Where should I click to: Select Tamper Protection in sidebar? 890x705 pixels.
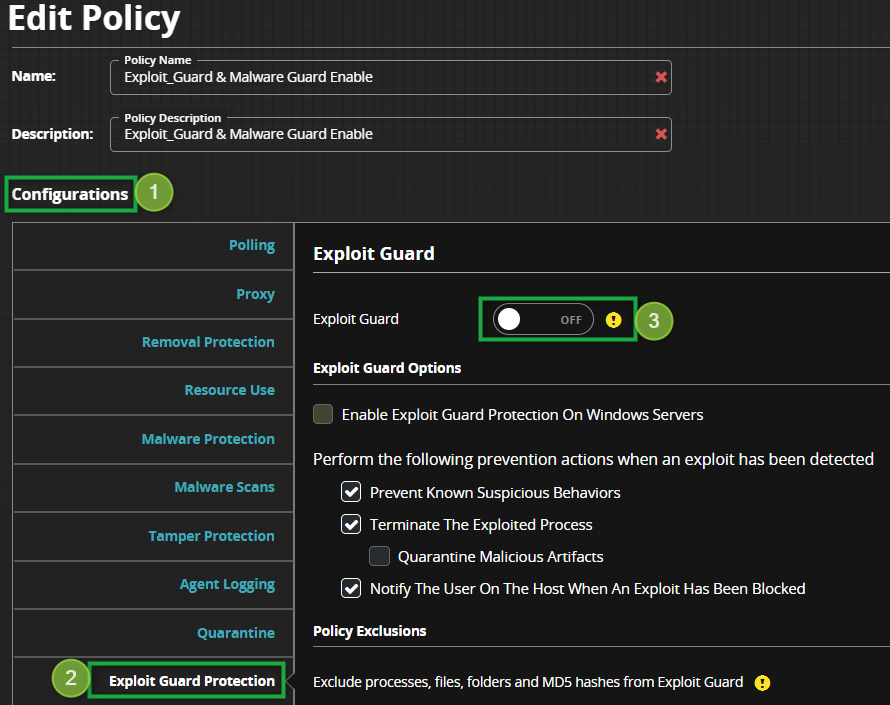211,536
